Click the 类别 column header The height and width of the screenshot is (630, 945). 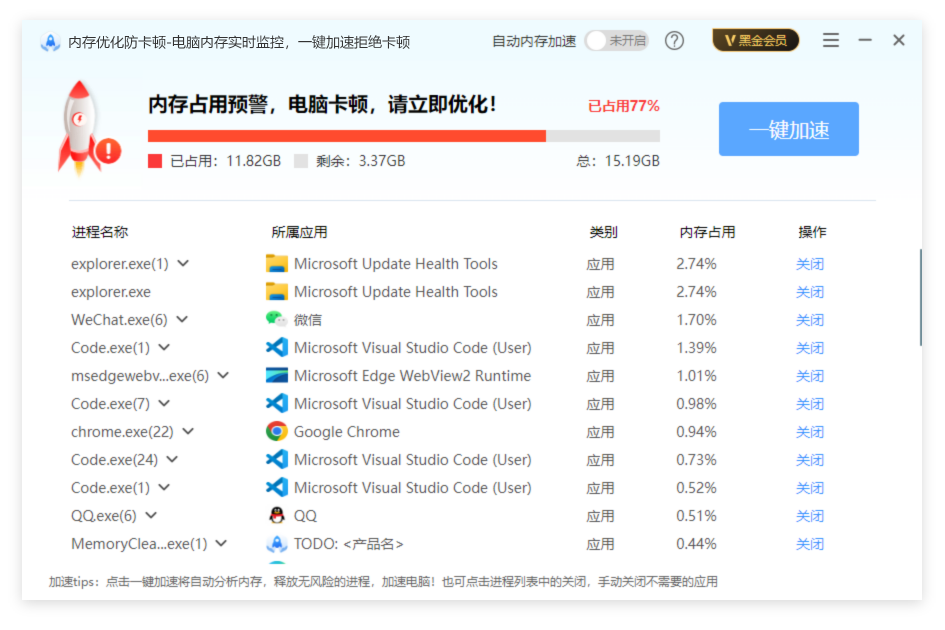coord(603,232)
